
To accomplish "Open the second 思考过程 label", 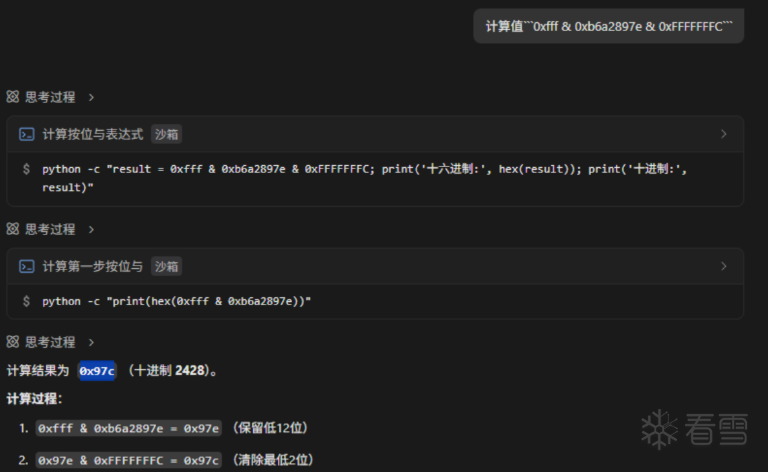I will pos(50,229).
